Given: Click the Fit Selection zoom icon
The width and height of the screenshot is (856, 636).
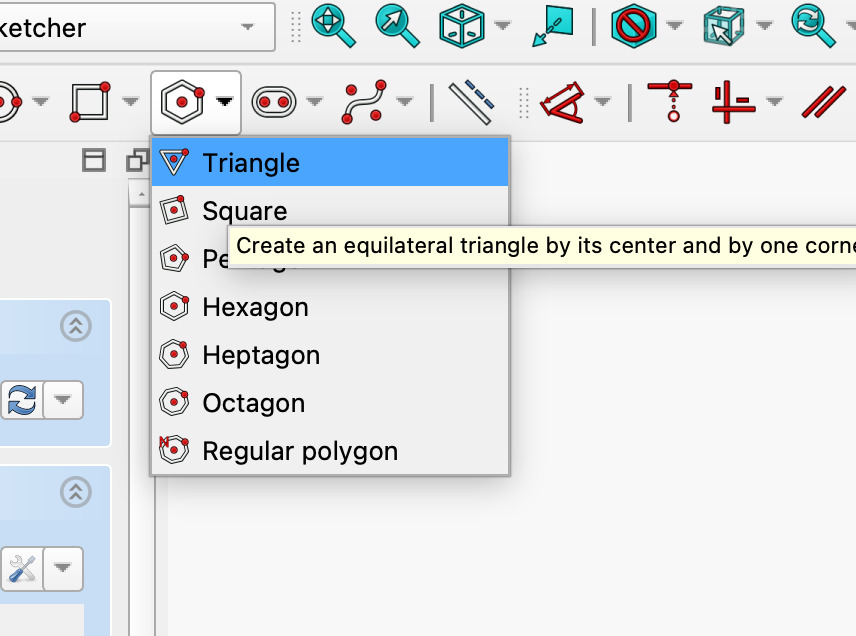Looking at the screenshot, I should [397, 26].
